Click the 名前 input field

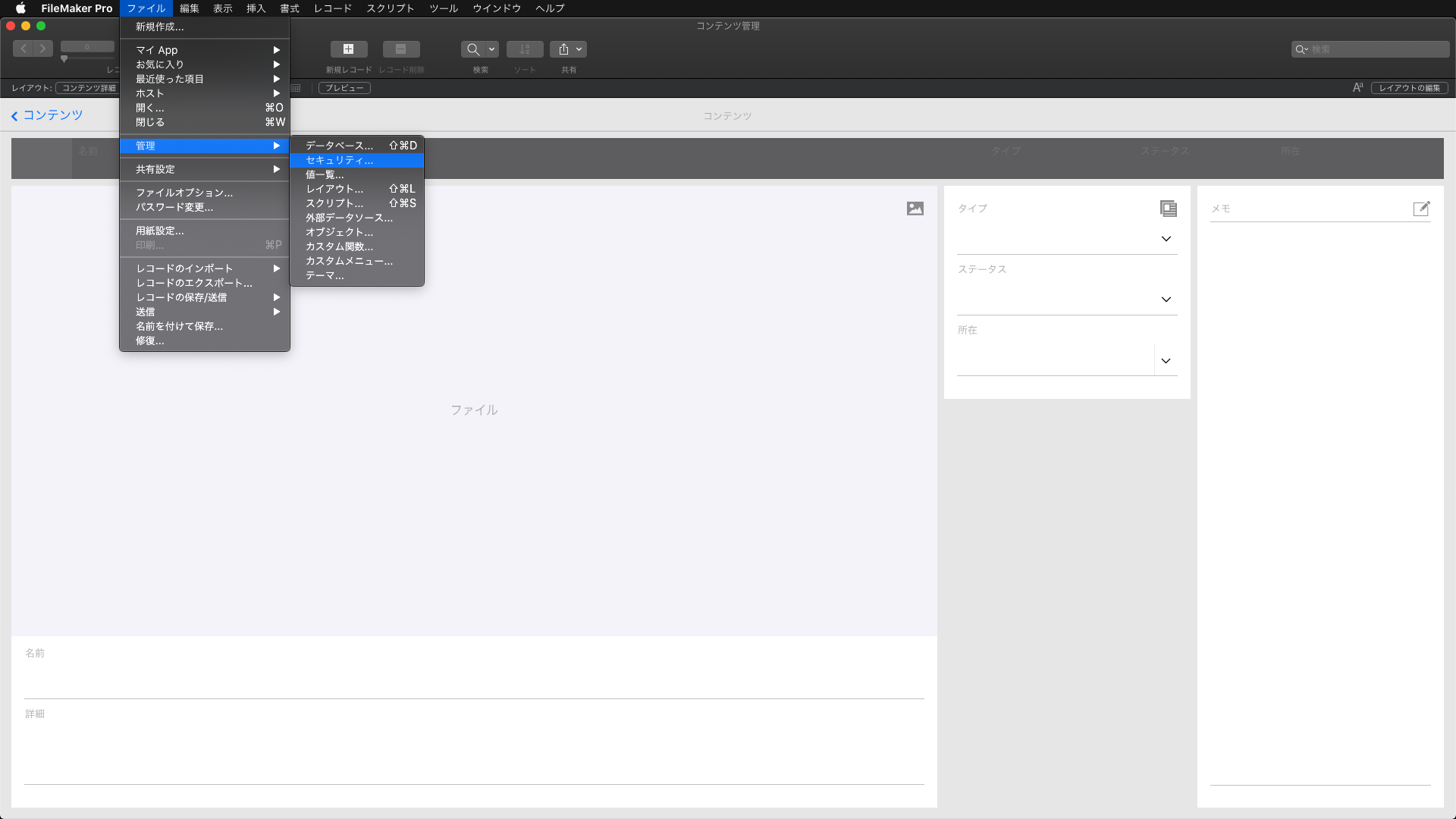tap(473, 679)
